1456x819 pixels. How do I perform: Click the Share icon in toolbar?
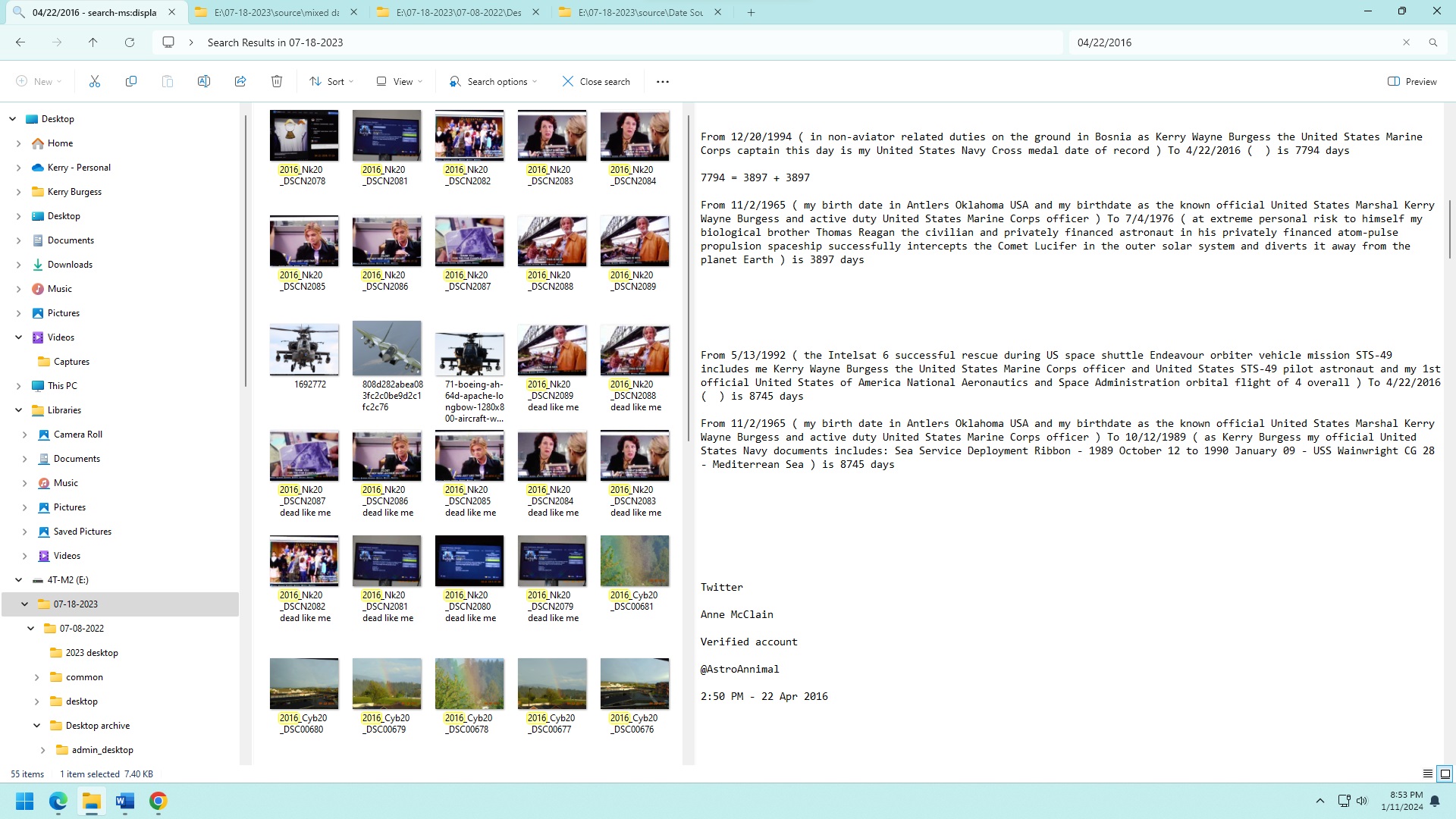tap(240, 82)
